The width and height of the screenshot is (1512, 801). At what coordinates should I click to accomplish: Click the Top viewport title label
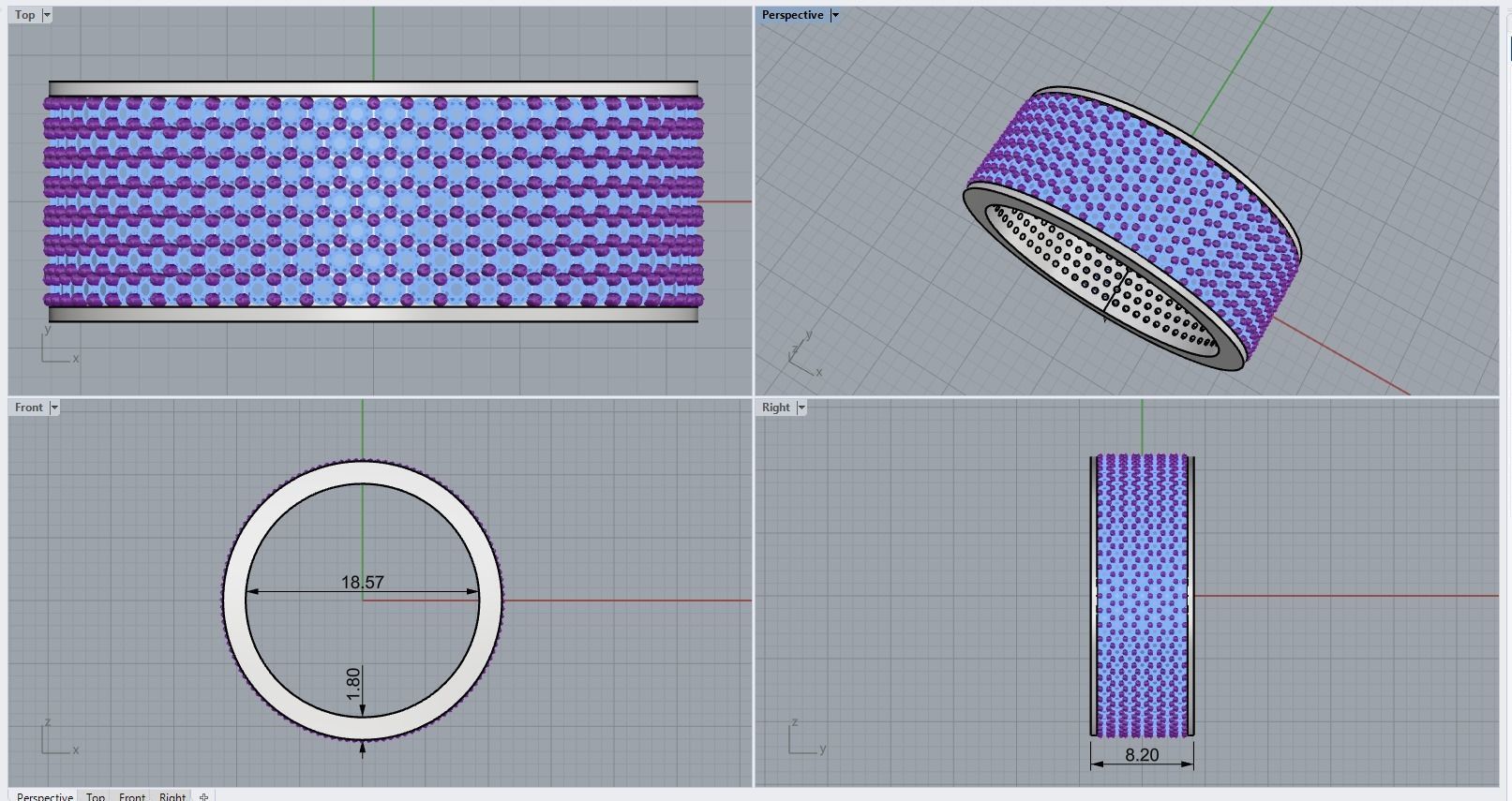coord(25,15)
